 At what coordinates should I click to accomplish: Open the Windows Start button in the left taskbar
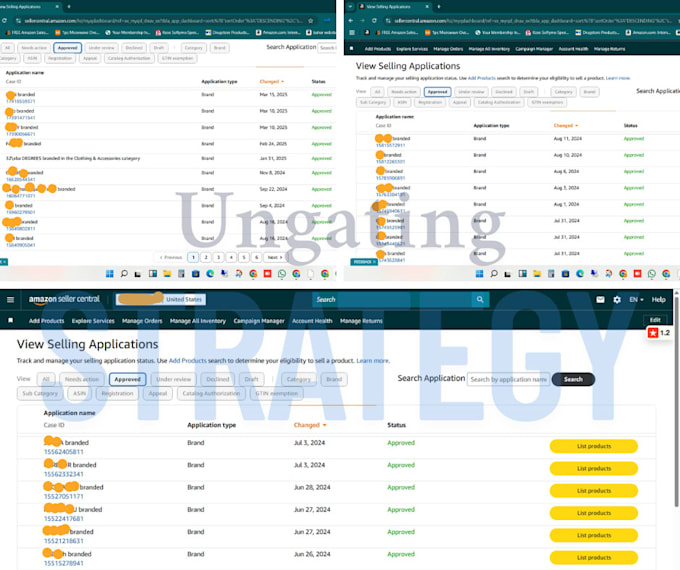[x=109, y=273]
